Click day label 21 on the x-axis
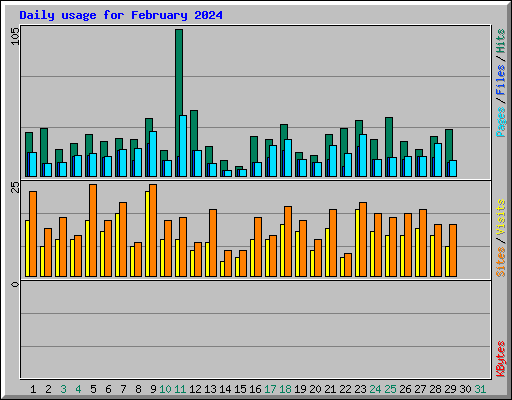The image size is (512, 400). [330, 389]
